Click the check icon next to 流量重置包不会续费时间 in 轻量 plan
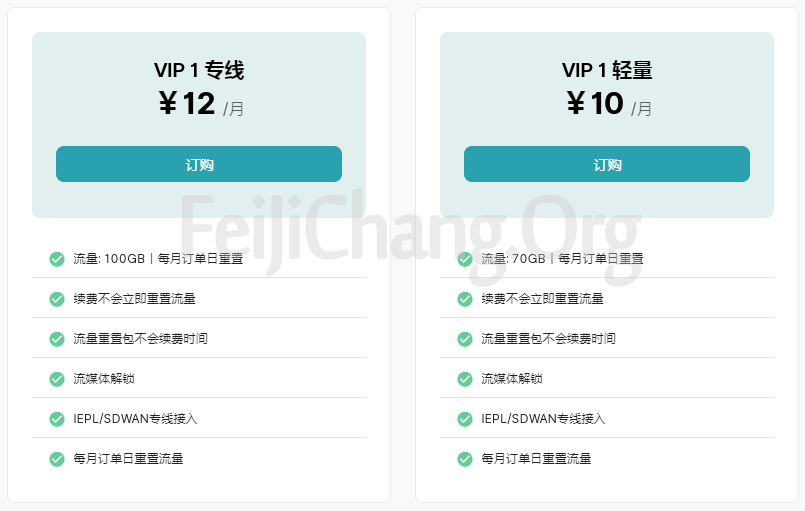 tap(465, 339)
